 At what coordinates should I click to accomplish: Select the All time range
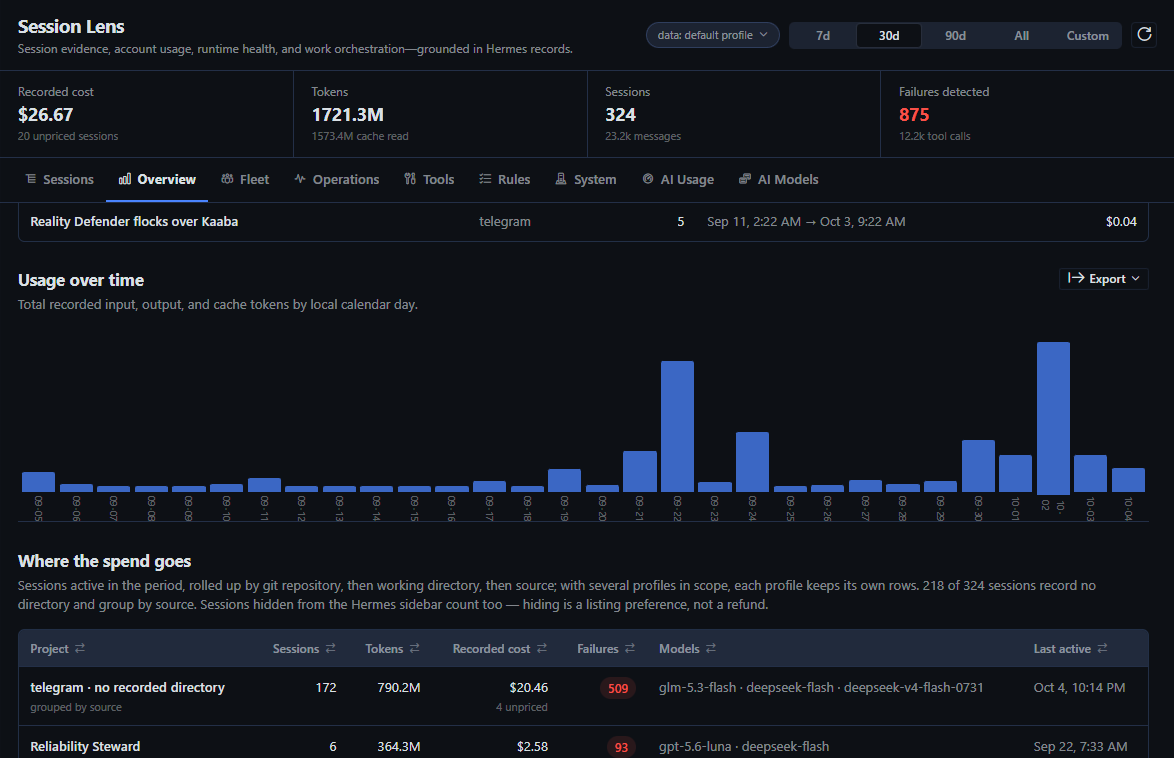pyautogui.click(x=1021, y=35)
